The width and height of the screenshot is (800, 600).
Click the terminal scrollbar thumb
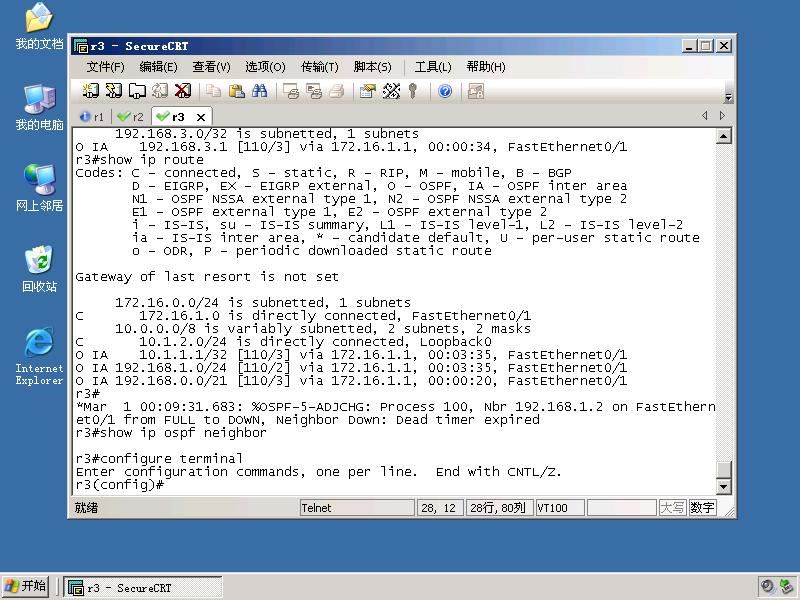coord(724,469)
